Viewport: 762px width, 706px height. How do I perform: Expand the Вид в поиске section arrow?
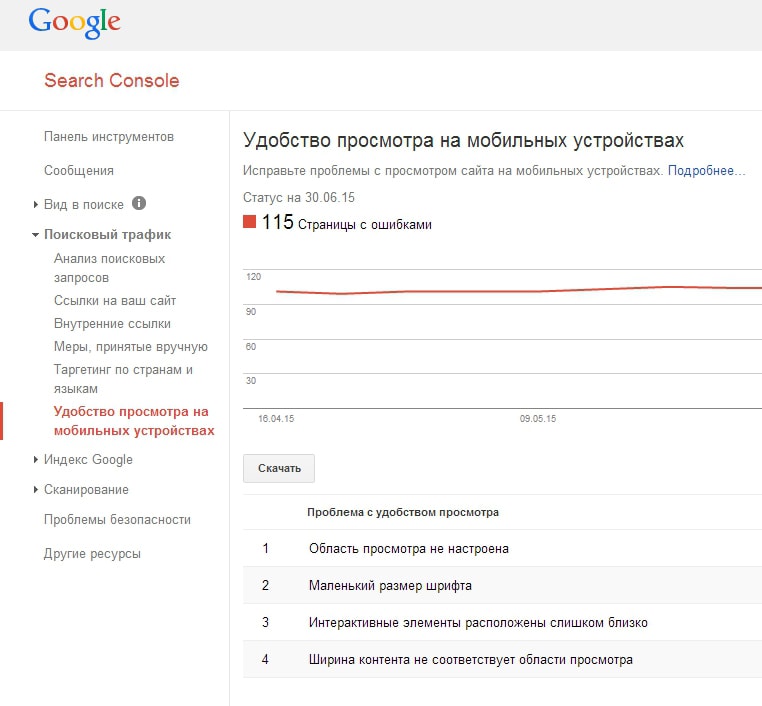tap(35, 205)
